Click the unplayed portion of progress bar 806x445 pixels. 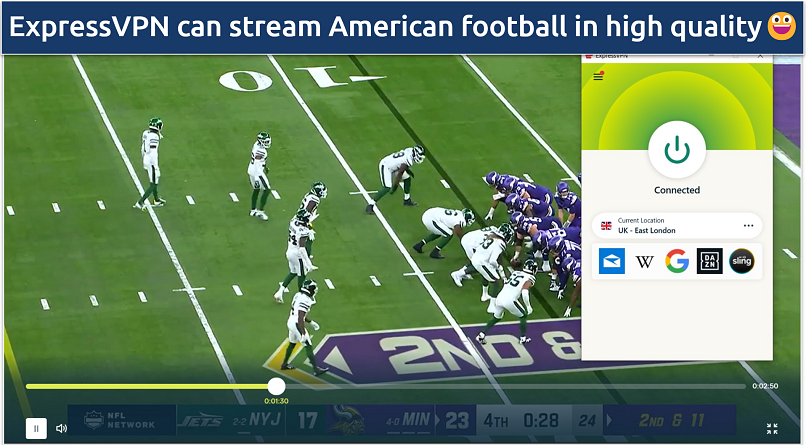point(516,386)
